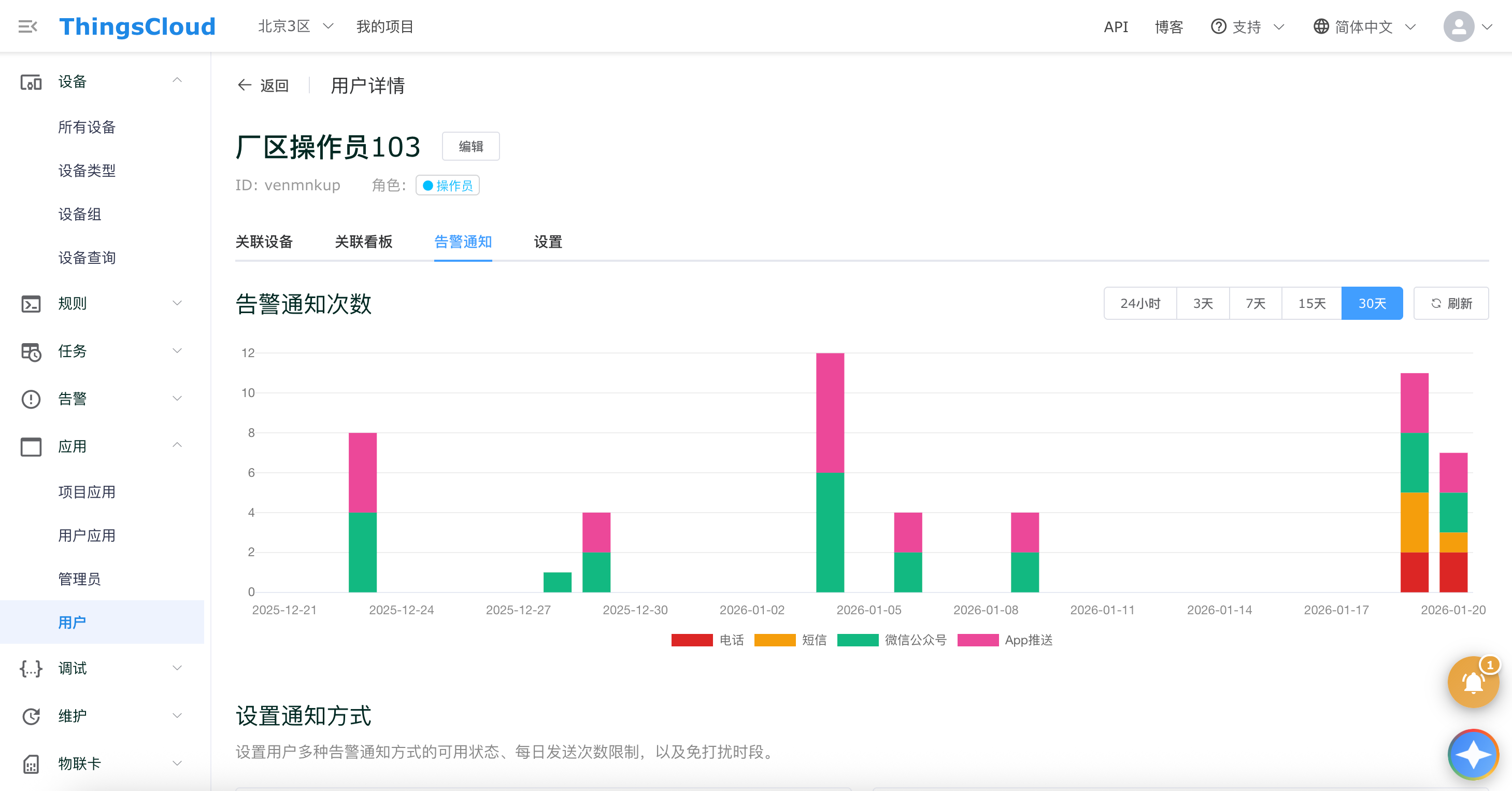This screenshot has width=1512, height=791.
Task: Open the 北京3区 region dropdown
Action: (x=295, y=26)
